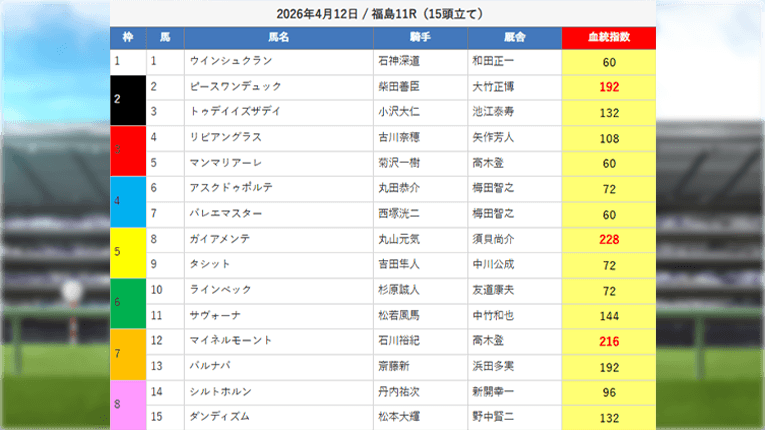
Task: Select horse name トゥデイイズザデイ
Action: click(x=235, y=112)
